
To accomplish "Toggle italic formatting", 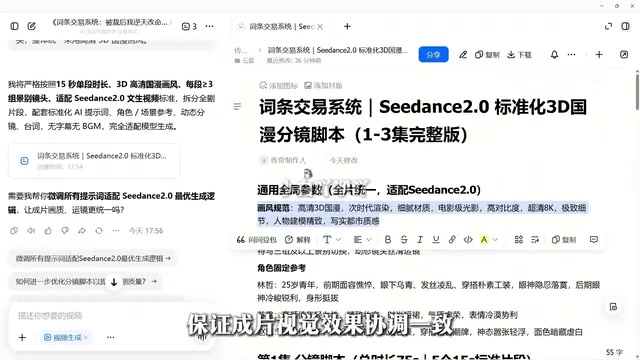I will [x=420, y=240].
